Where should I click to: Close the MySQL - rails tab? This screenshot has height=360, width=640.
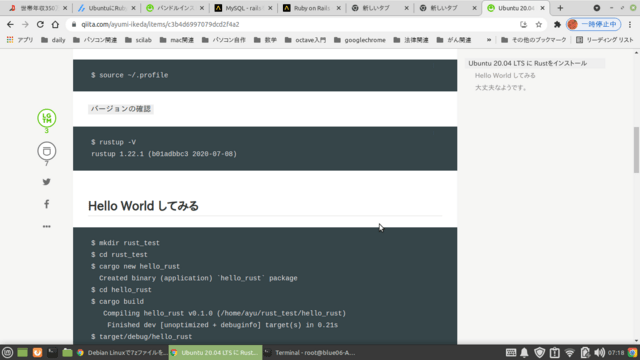[270, 8]
